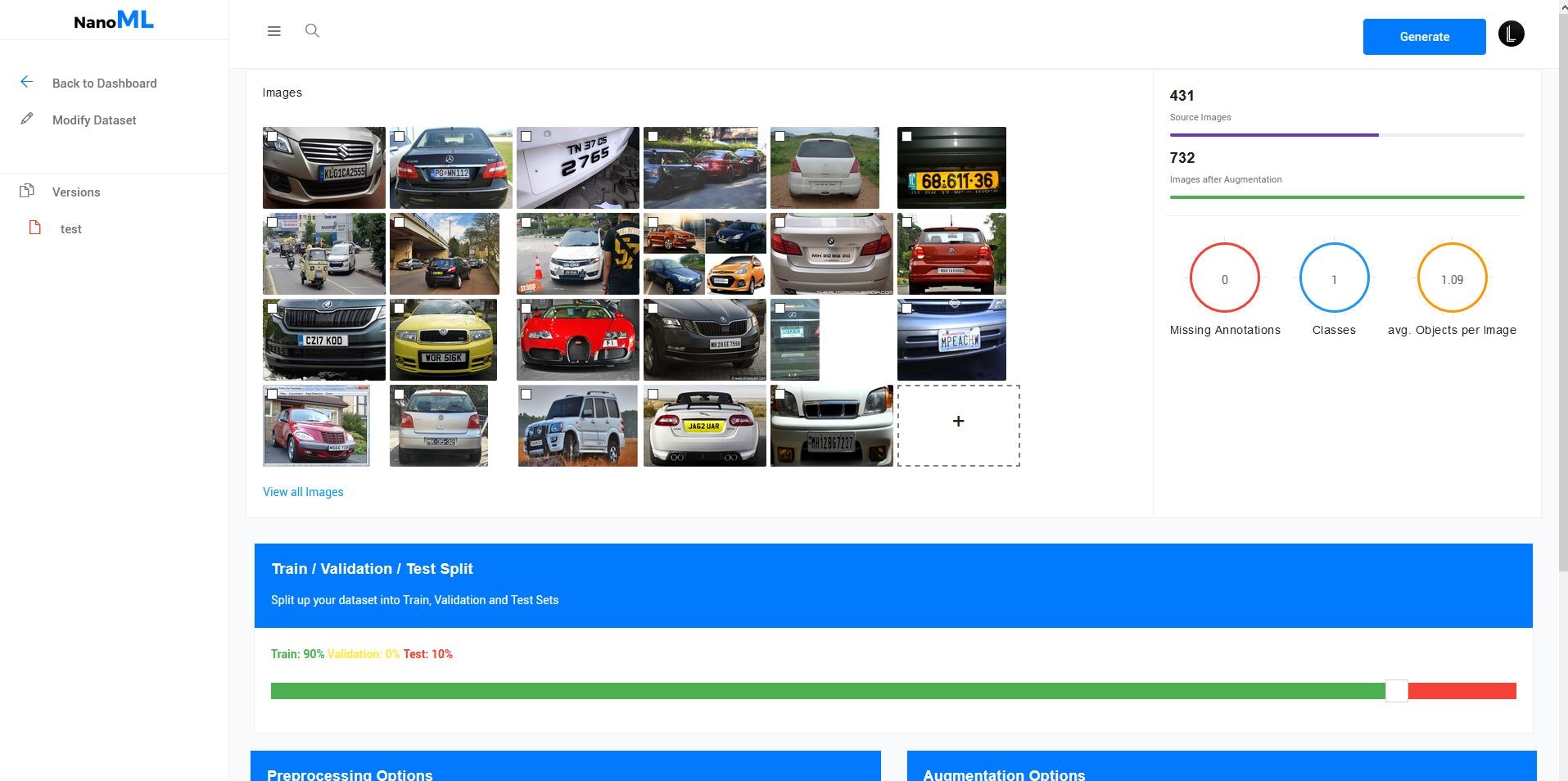Select the red Bugatti image checkbox
The height and width of the screenshot is (781, 1568).
point(526,309)
